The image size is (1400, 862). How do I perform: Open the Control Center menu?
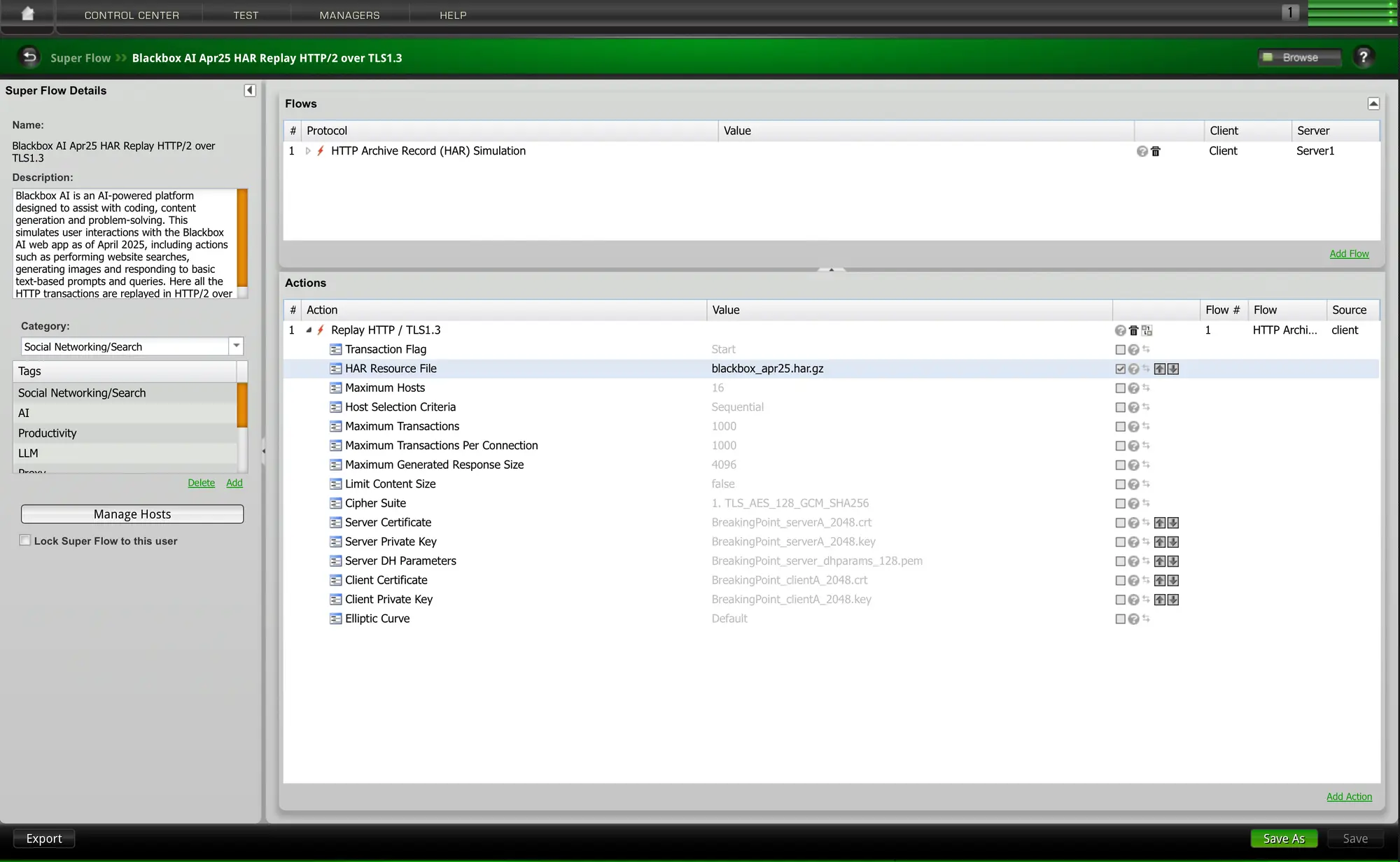132,15
